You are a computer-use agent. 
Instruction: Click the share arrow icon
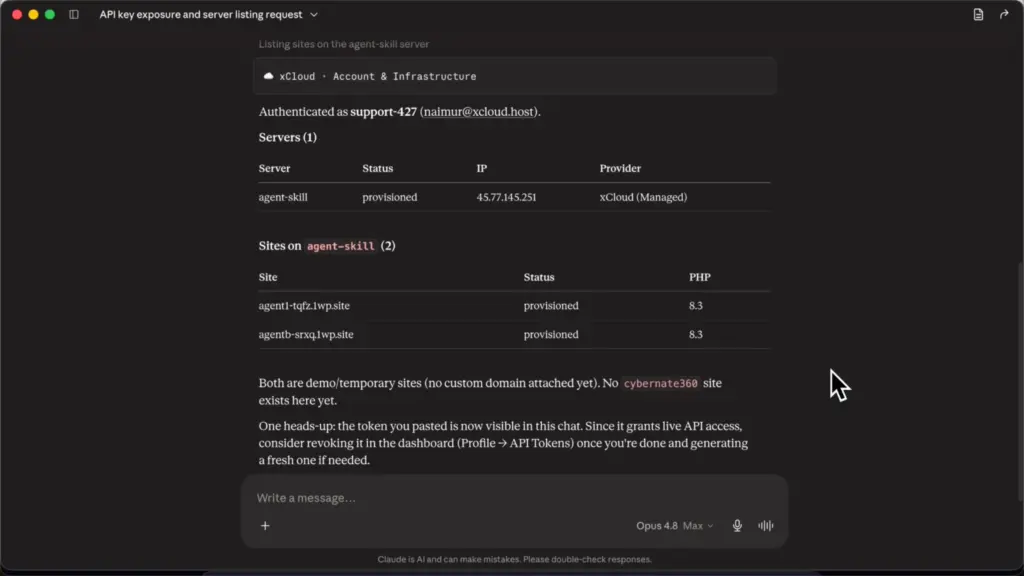(1004, 14)
